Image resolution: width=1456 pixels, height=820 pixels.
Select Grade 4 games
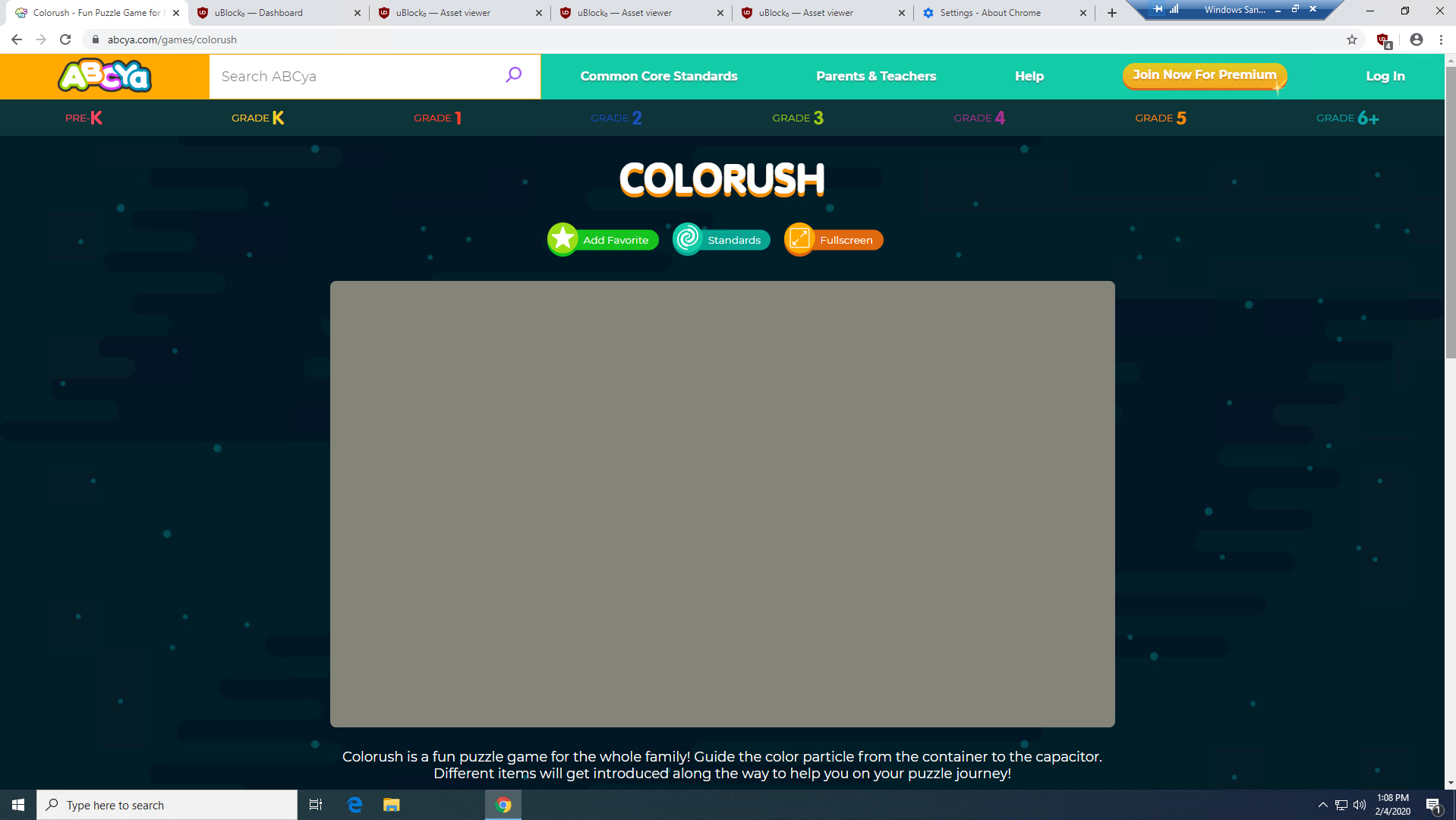click(979, 118)
